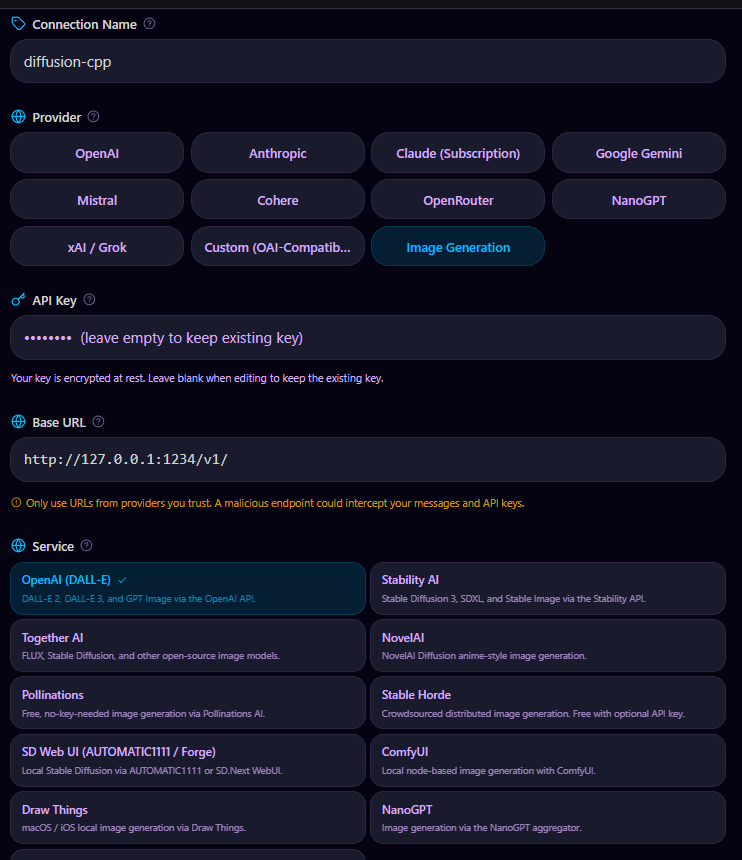Click the checkmark on OpenAI (DALL-E) service
The height and width of the screenshot is (860, 742).
pyautogui.click(x=122, y=580)
